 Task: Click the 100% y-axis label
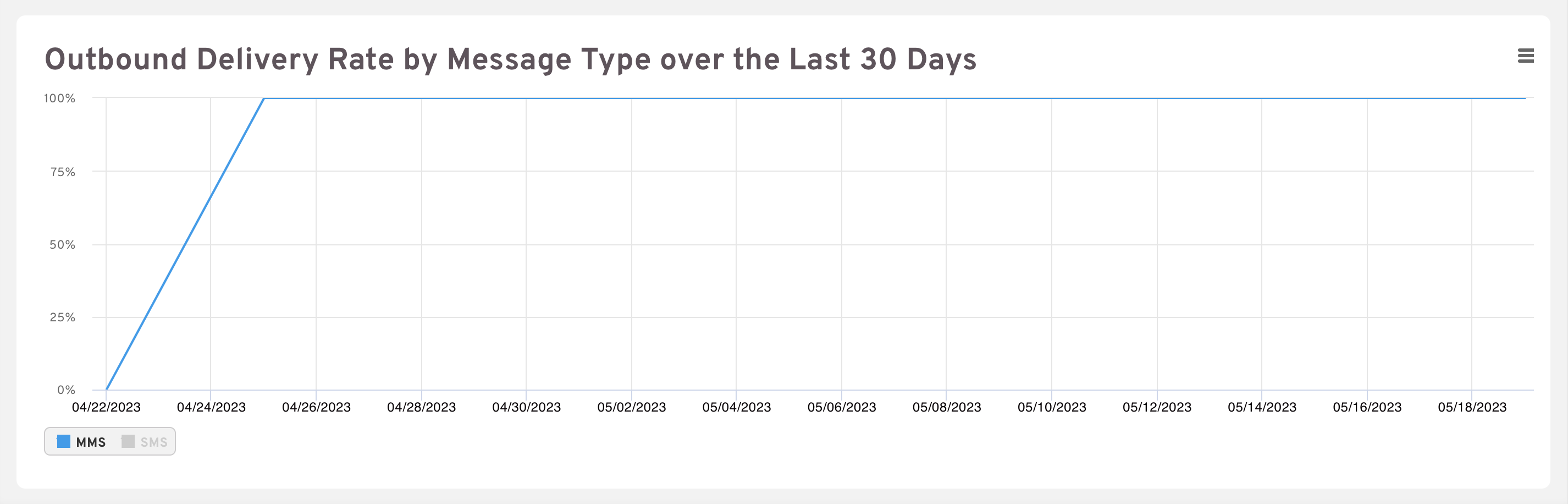tap(59, 98)
